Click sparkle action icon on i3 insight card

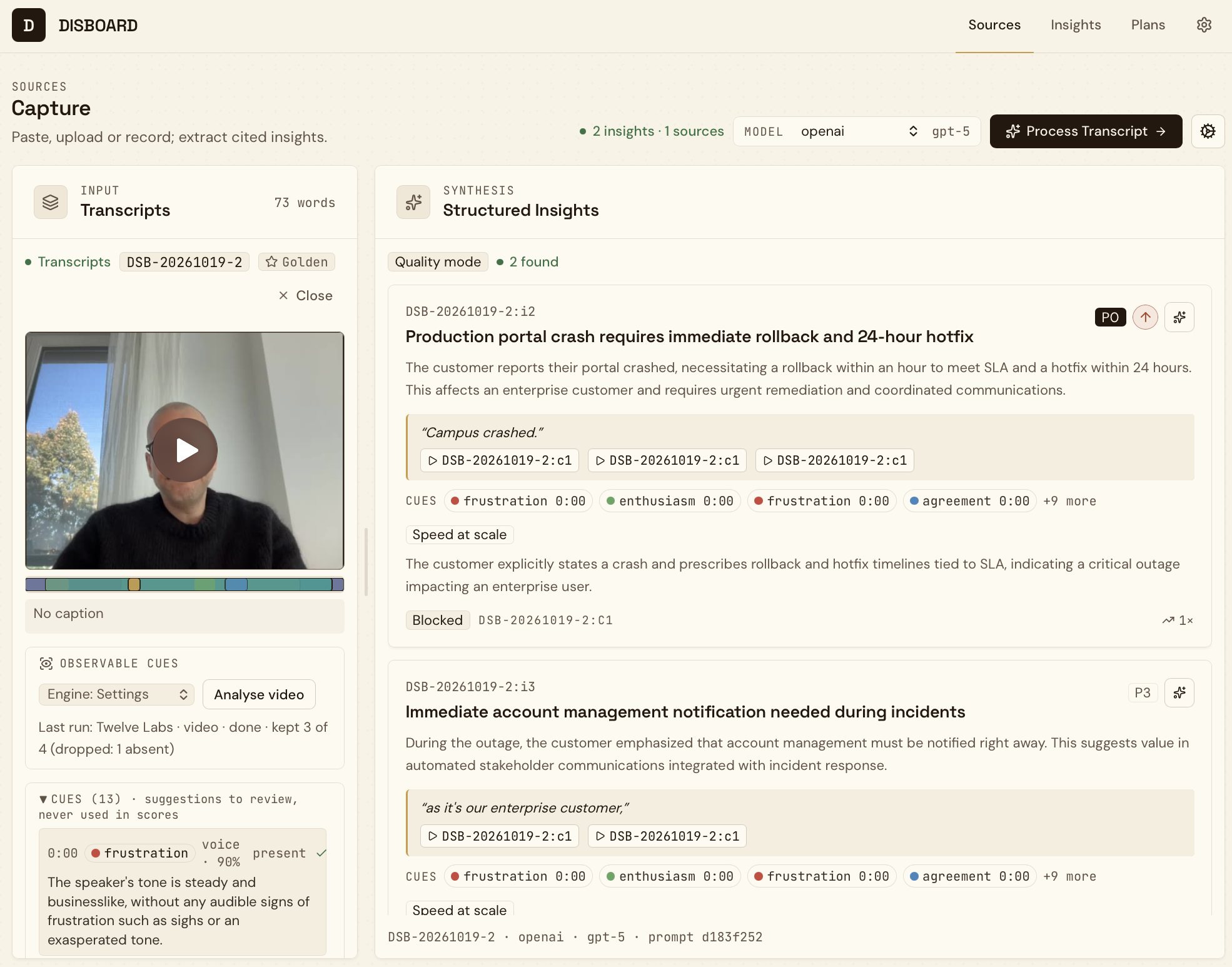tap(1179, 692)
